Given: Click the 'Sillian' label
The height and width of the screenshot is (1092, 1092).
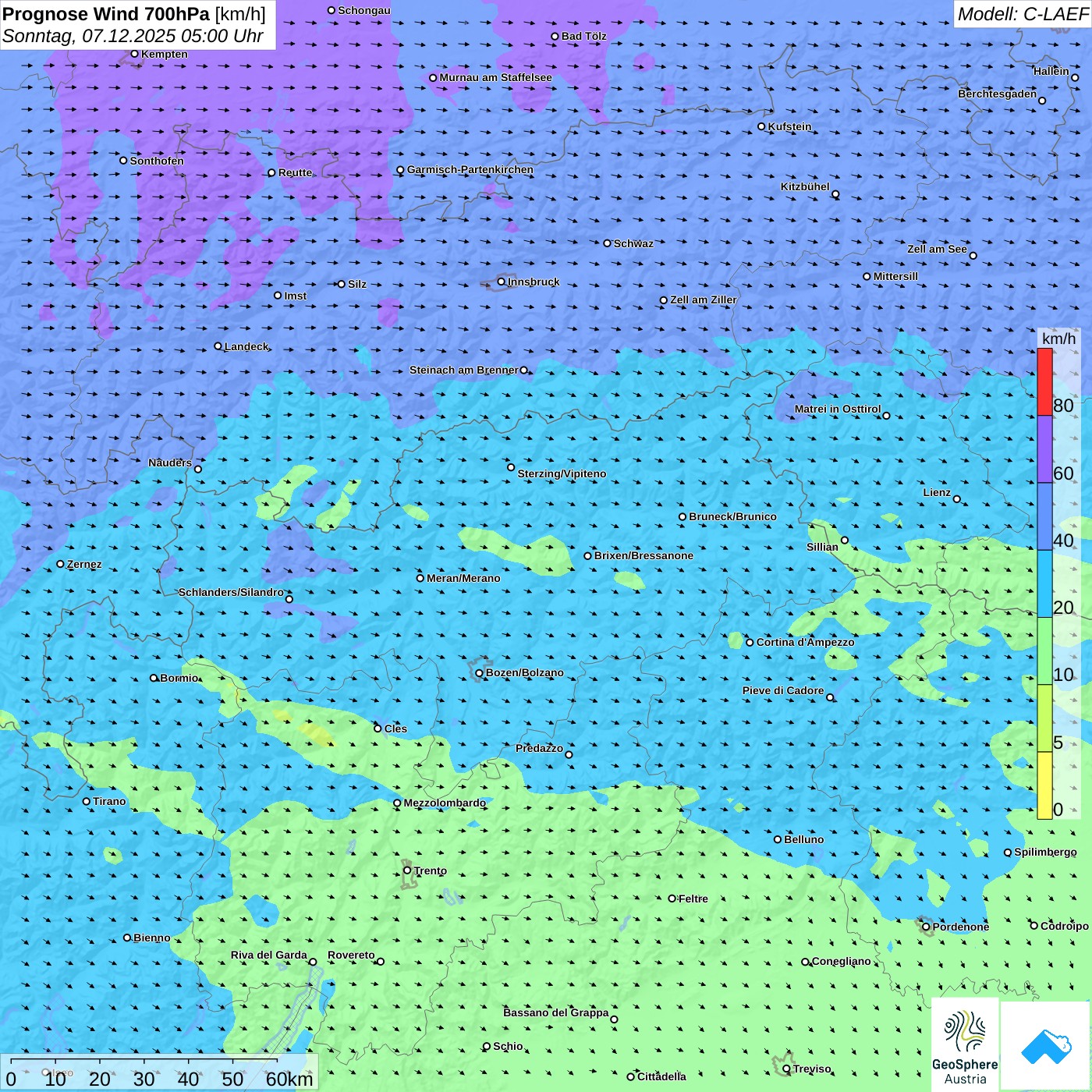Looking at the screenshot, I should point(822,547).
